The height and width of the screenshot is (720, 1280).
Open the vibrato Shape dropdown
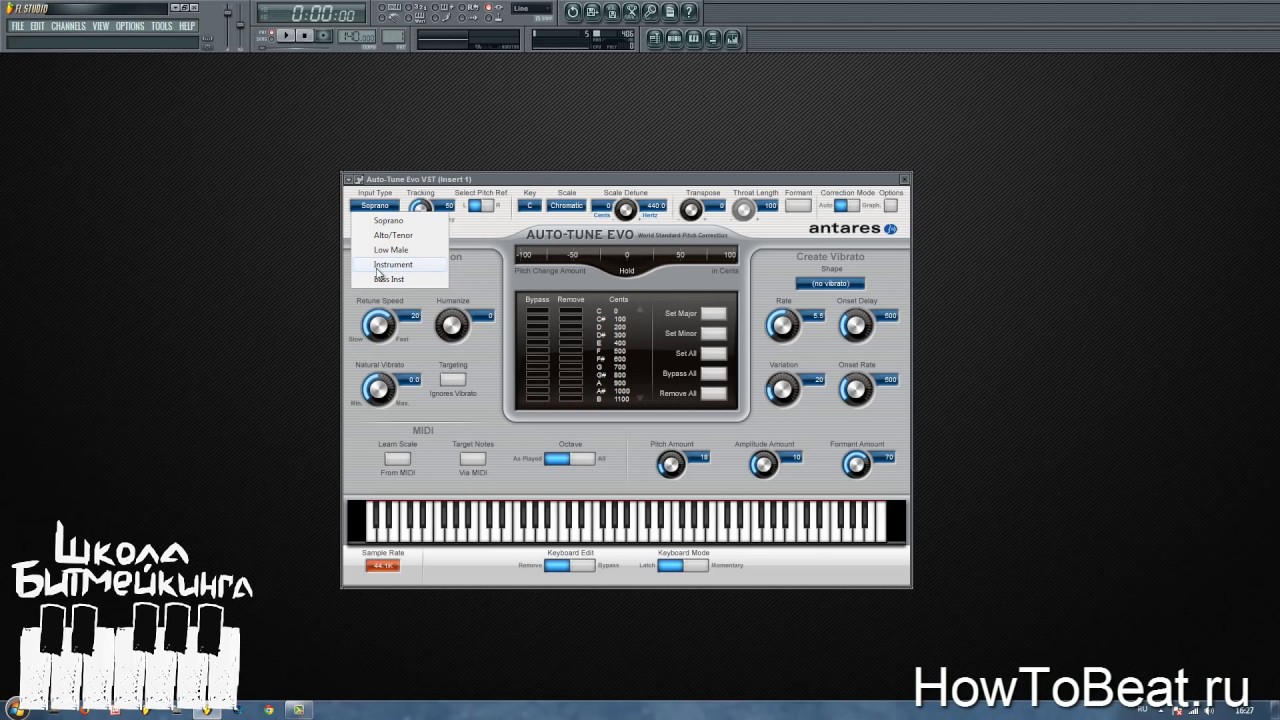(x=830, y=283)
